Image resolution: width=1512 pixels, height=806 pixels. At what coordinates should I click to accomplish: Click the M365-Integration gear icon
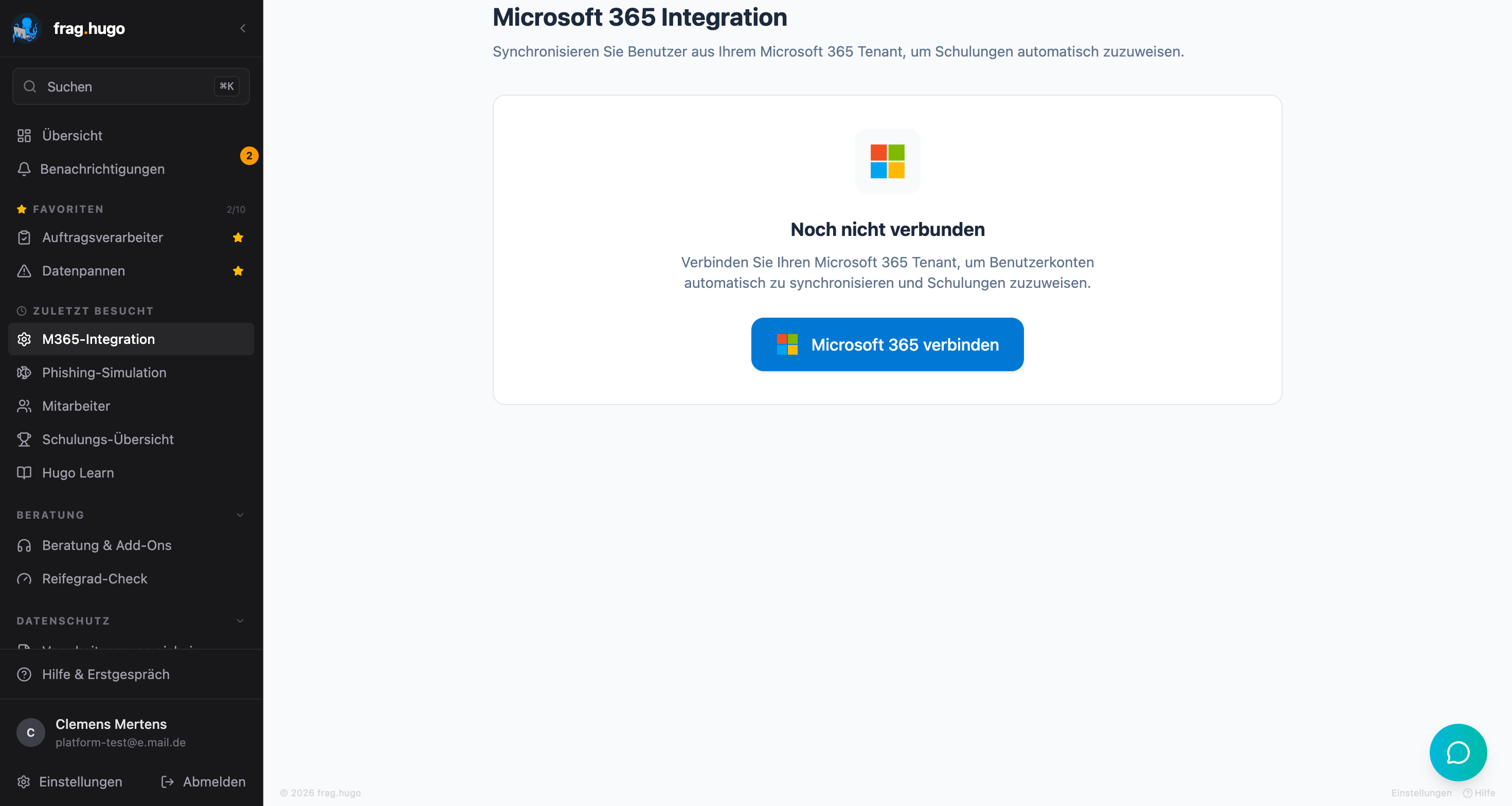click(24, 339)
